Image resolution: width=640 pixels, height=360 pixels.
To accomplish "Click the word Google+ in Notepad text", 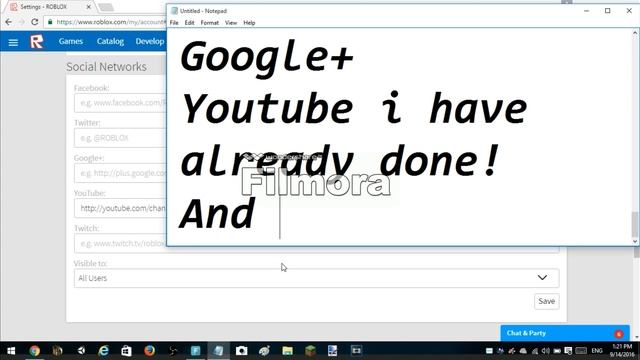I will (267, 57).
